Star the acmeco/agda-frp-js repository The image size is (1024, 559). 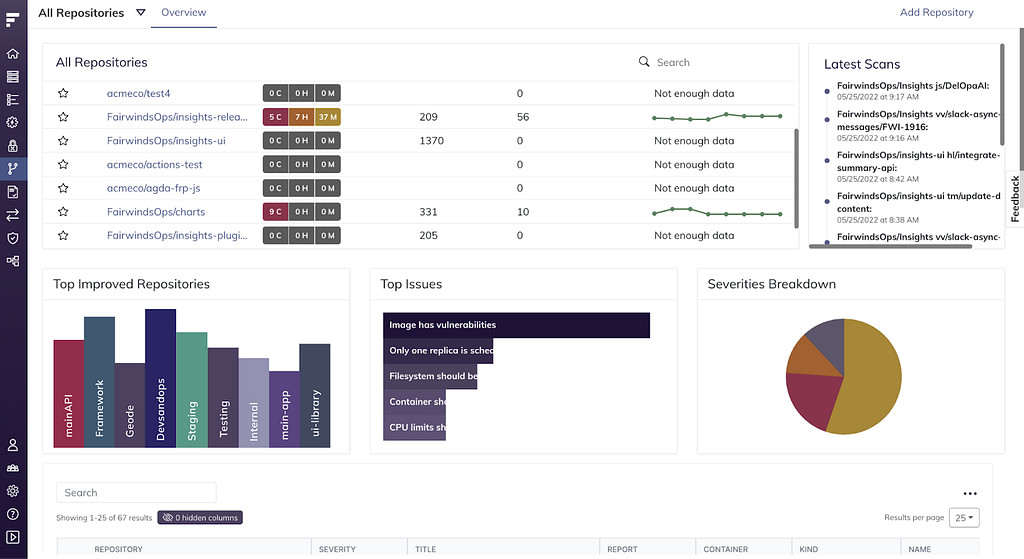(x=63, y=188)
